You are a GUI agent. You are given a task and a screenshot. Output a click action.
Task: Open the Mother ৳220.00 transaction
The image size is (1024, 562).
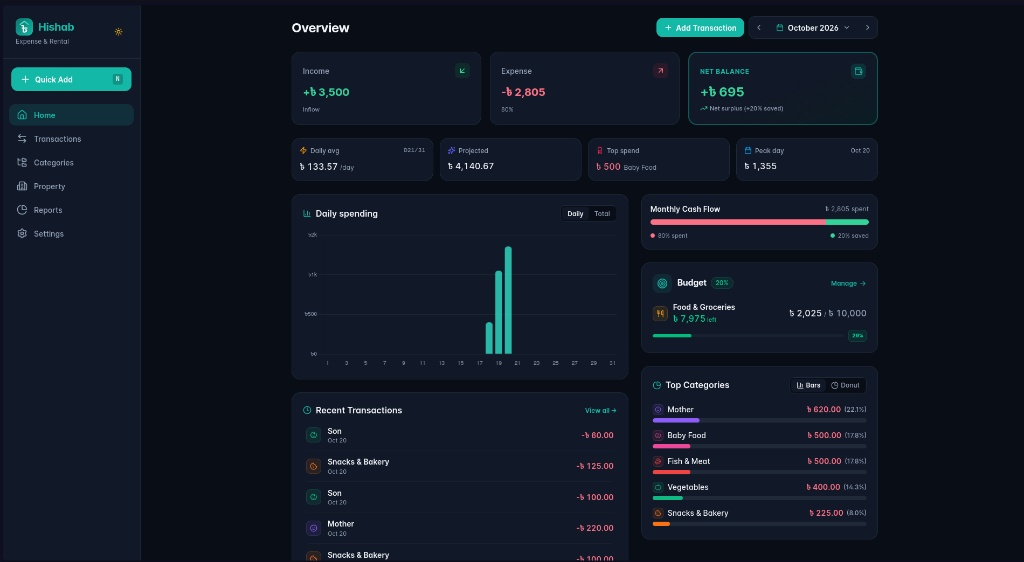pos(460,528)
